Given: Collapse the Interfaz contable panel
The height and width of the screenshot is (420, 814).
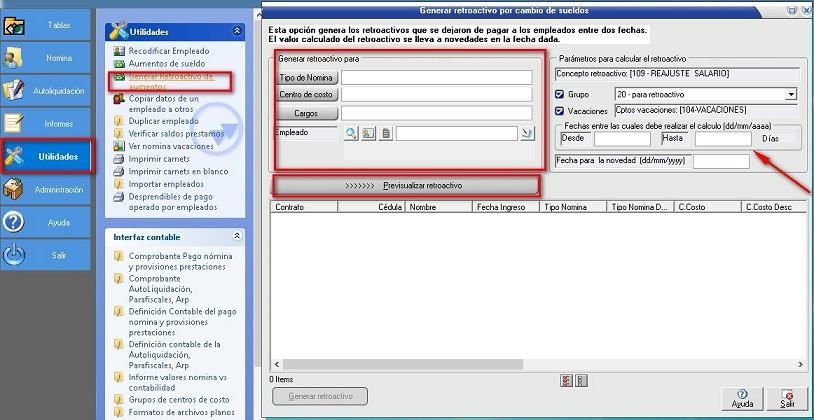Looking at the screenshot, I should tap(237, 236).
